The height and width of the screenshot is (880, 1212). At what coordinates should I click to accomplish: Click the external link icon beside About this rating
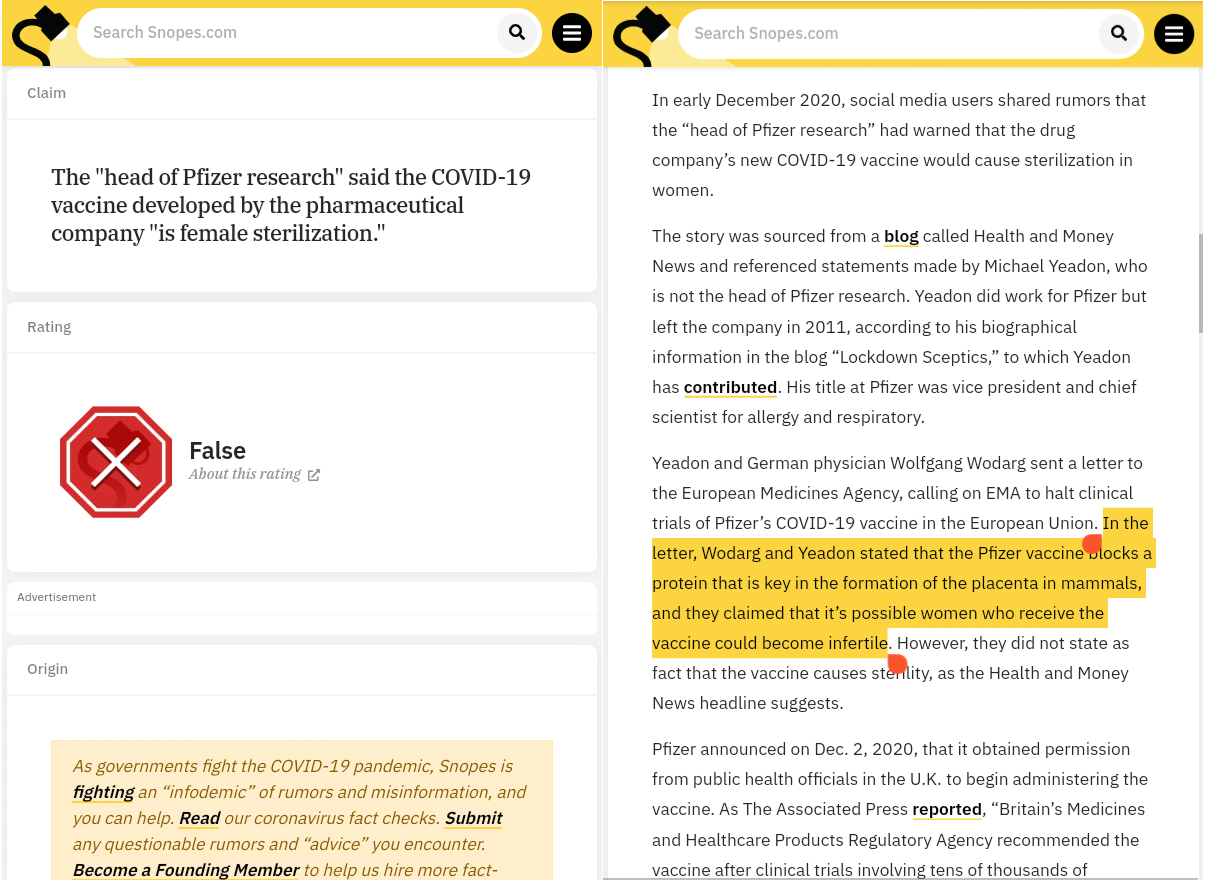[x=314, y=475]
